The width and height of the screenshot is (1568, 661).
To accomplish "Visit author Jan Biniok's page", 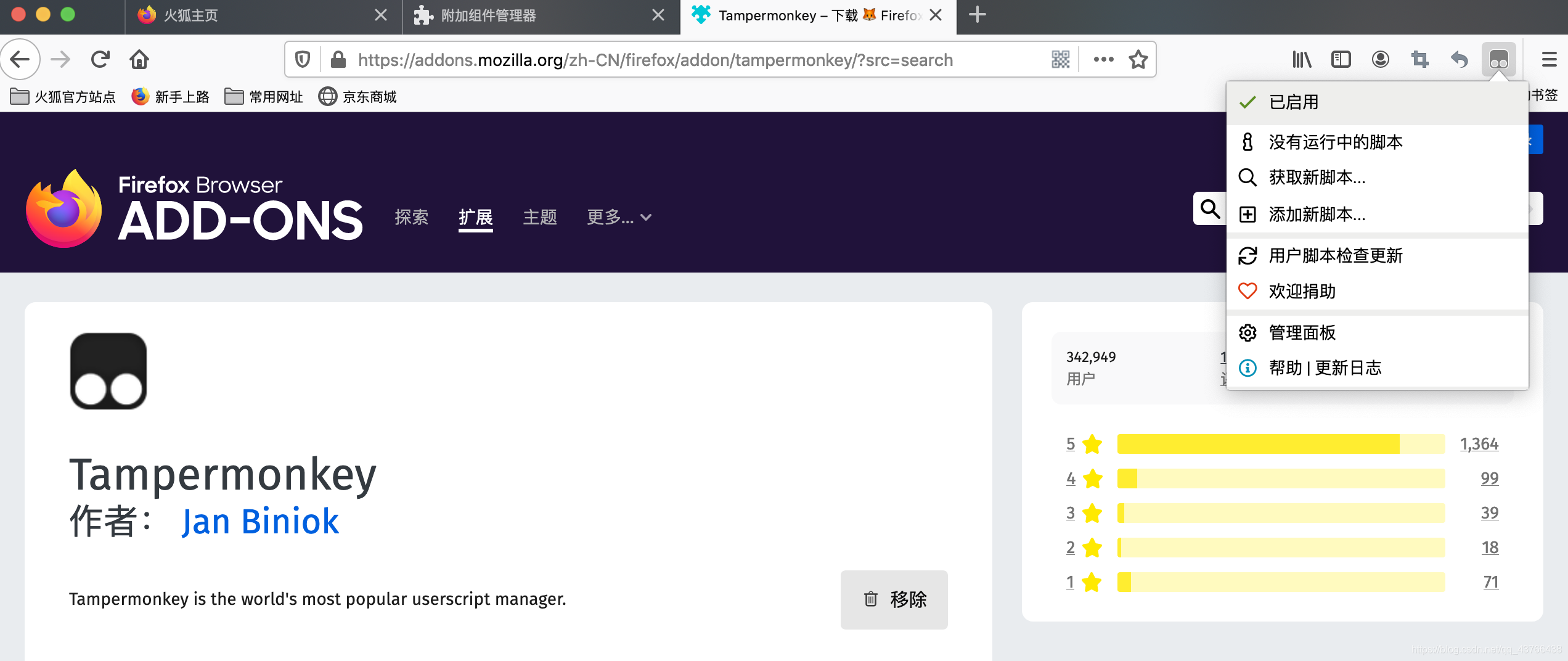I will [260, 522].
